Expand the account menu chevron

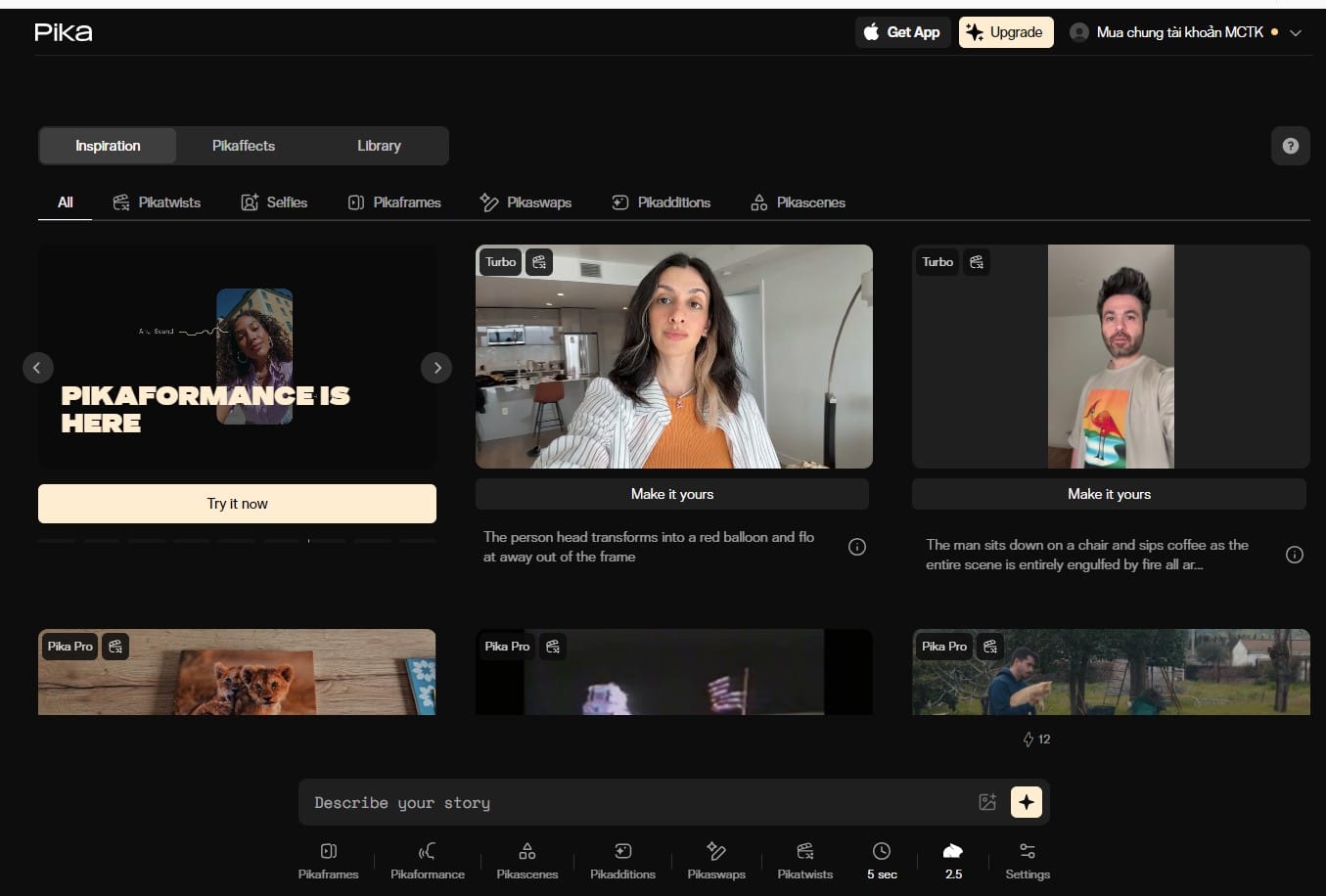click(1296, 32)
